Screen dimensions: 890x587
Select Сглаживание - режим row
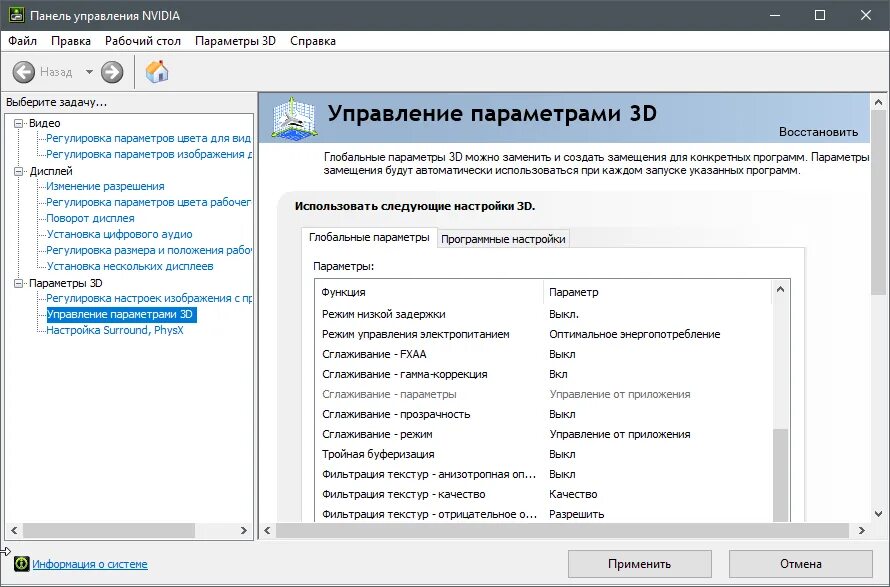tap(543, 434)
